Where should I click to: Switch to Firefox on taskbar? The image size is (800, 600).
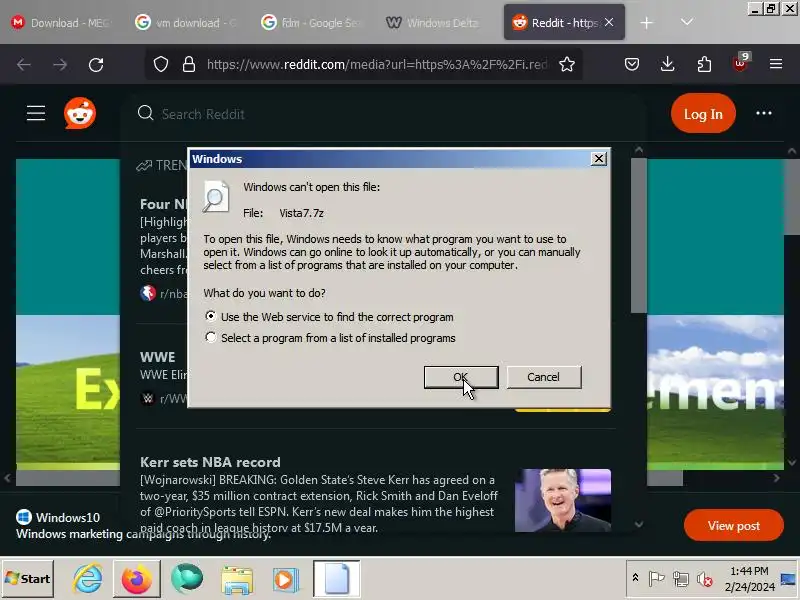click(x=136, y=579)
